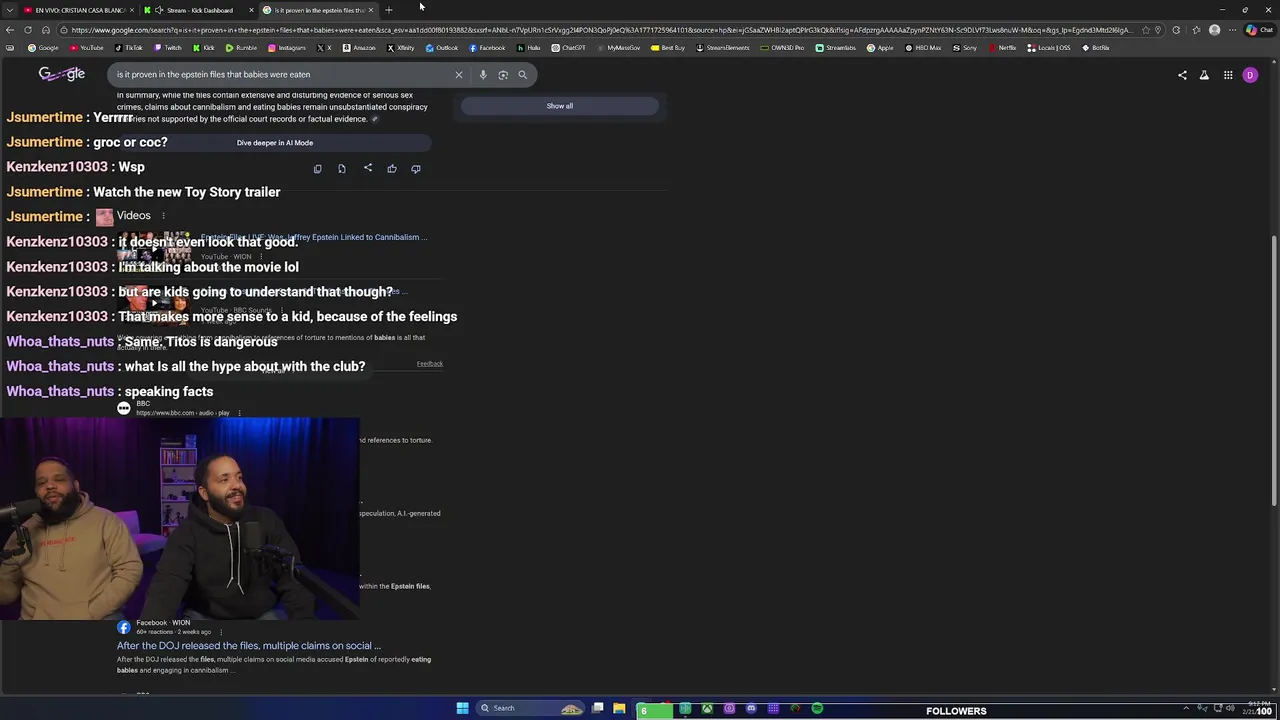Switch to Stream - Kick Dashboard tab
This screenshot has width=1280, height=720.
[199, 10]
